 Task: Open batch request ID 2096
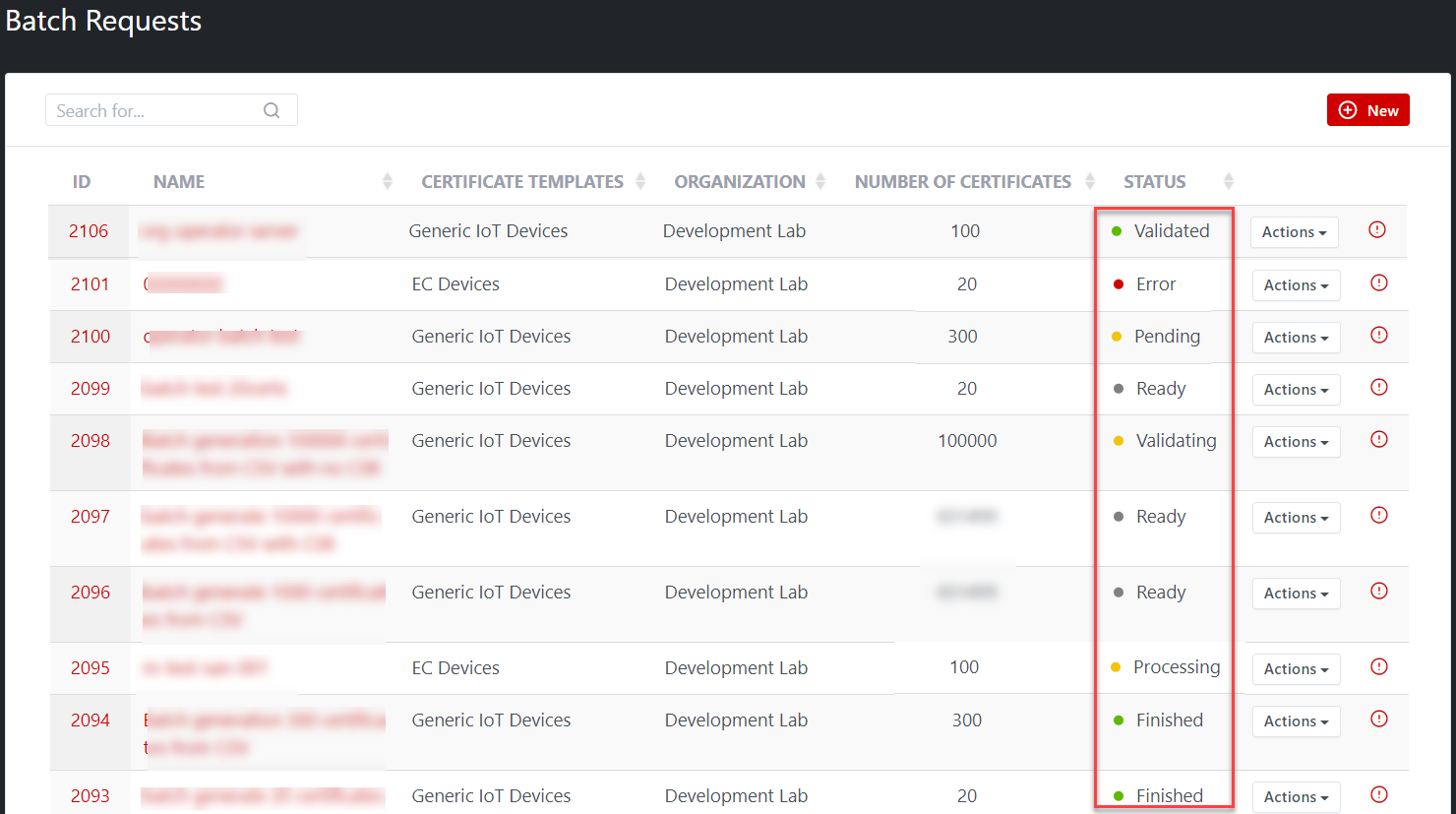(91, 592)
